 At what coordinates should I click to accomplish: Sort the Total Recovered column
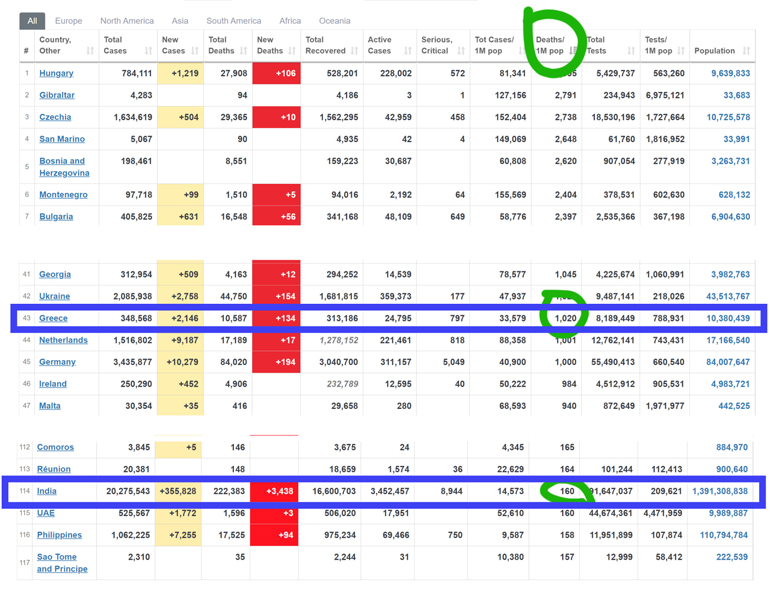354,51
